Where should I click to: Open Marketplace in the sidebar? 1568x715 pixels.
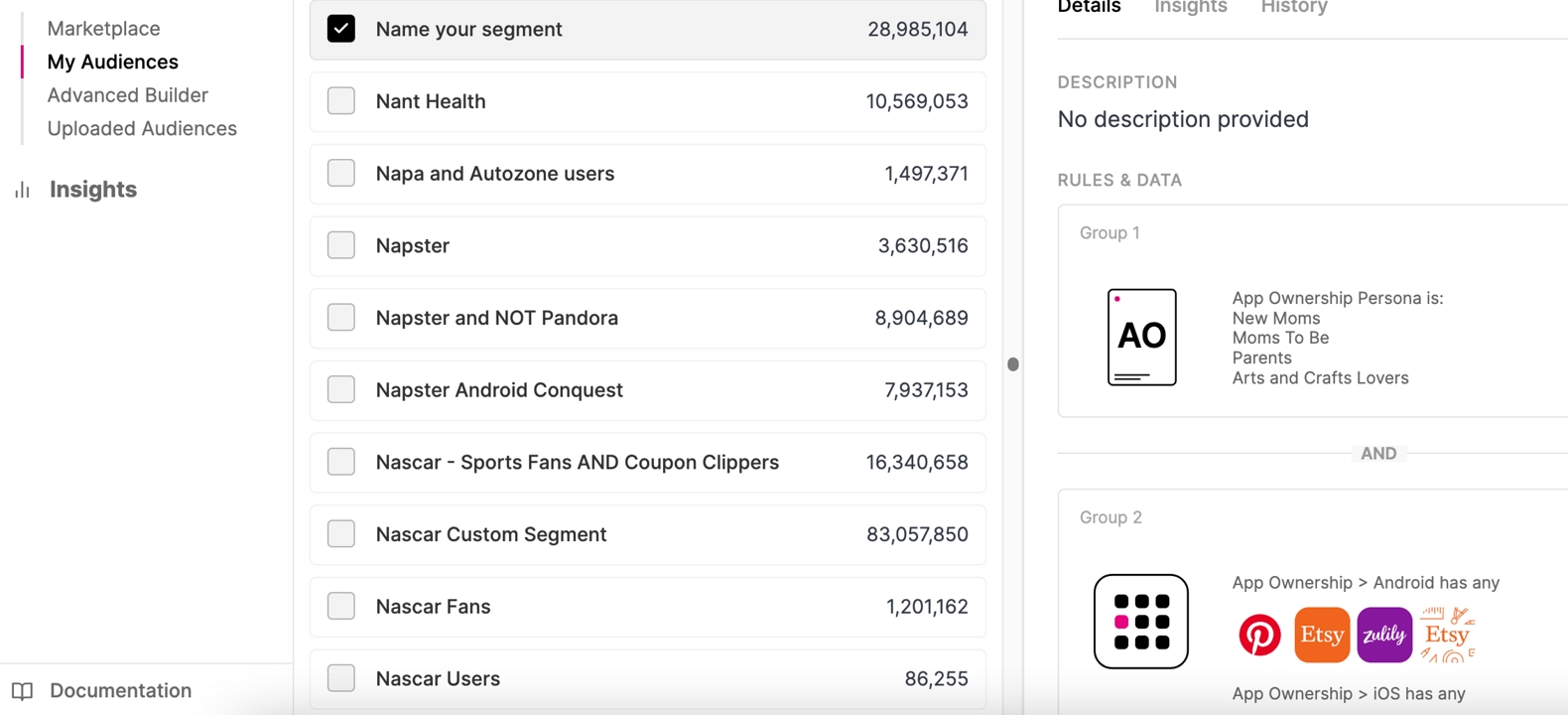pos(103,29)
